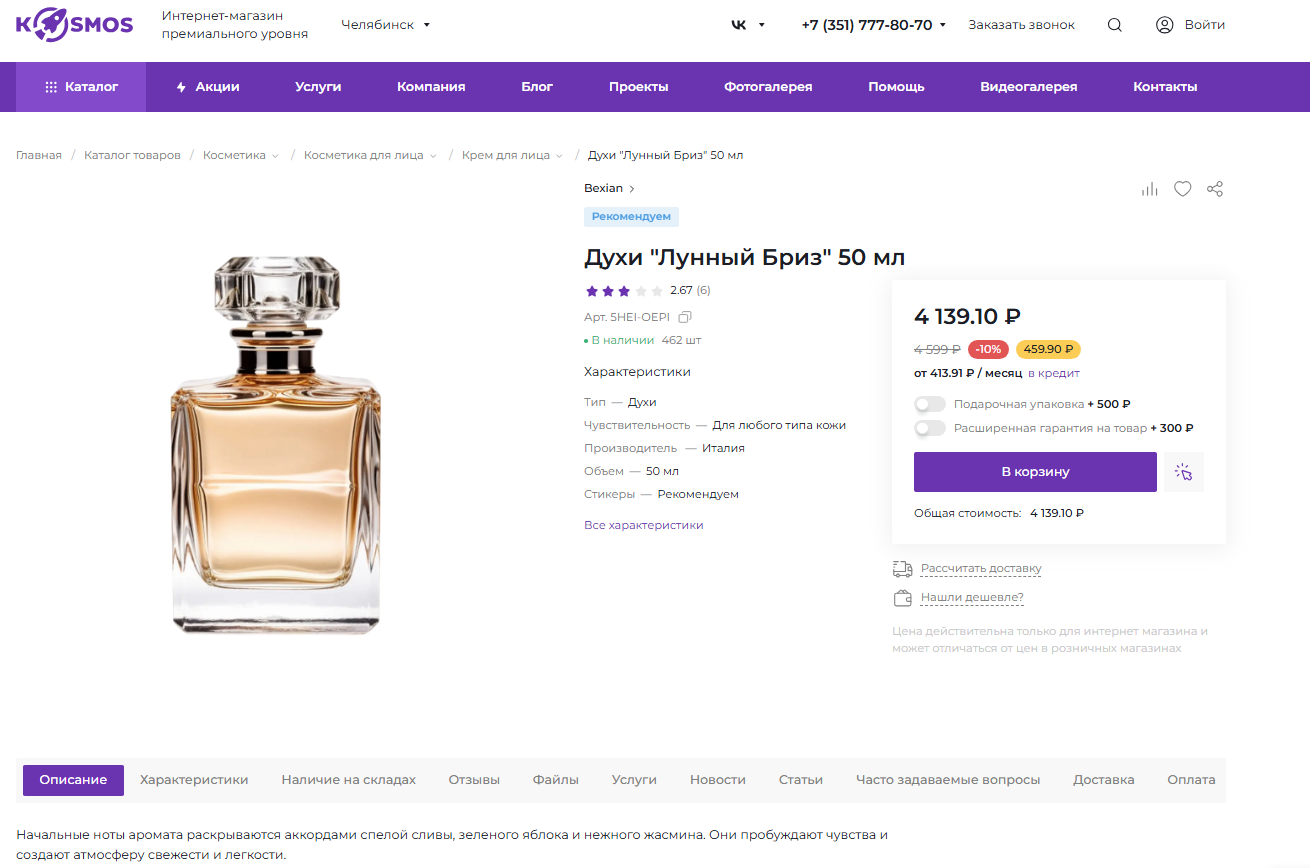Viewport: 1310px width, 868px height.
Task: Open the Все характеристики link
Action: [x=644, y=525]
